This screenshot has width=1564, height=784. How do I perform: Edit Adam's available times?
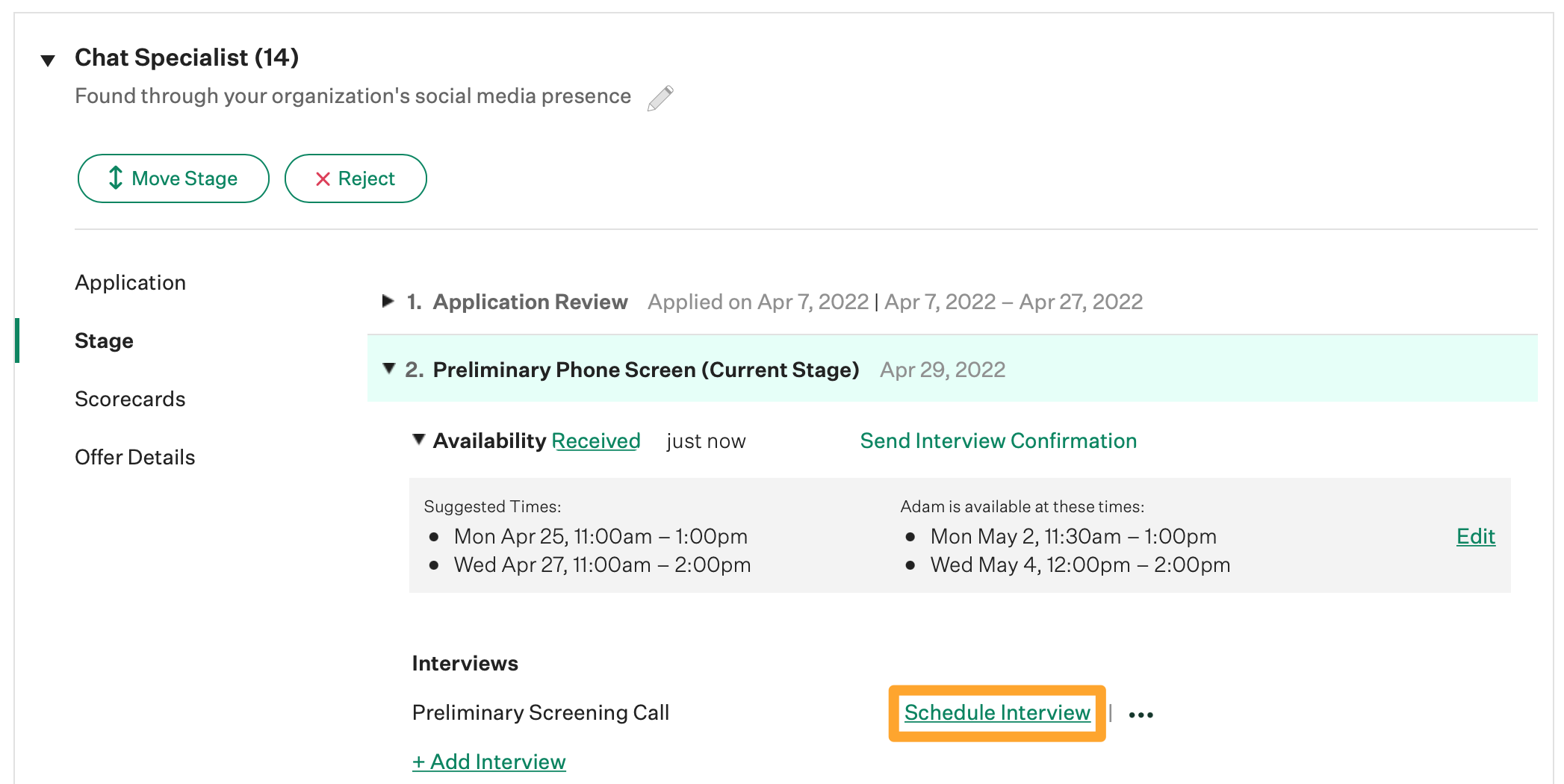click(x=1475, y=536)
